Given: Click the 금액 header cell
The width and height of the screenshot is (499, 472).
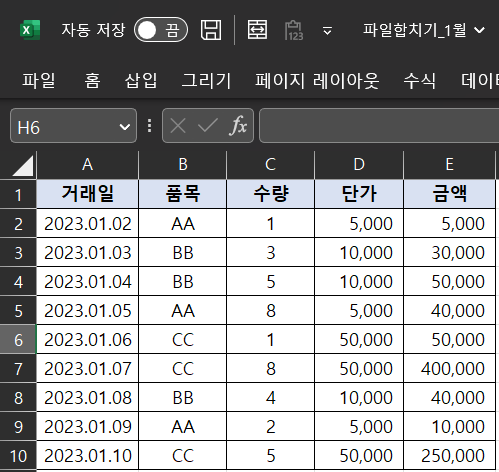Looking at the screenshot, I should (x=449, y=194).
